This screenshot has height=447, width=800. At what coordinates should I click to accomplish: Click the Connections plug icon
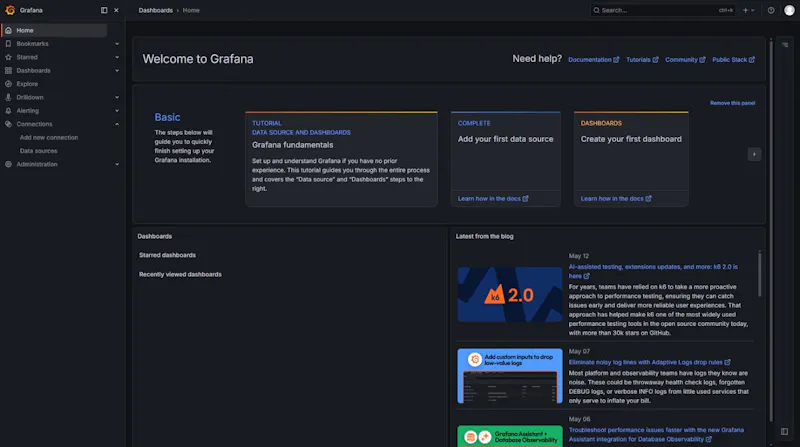tap(8, 124)
